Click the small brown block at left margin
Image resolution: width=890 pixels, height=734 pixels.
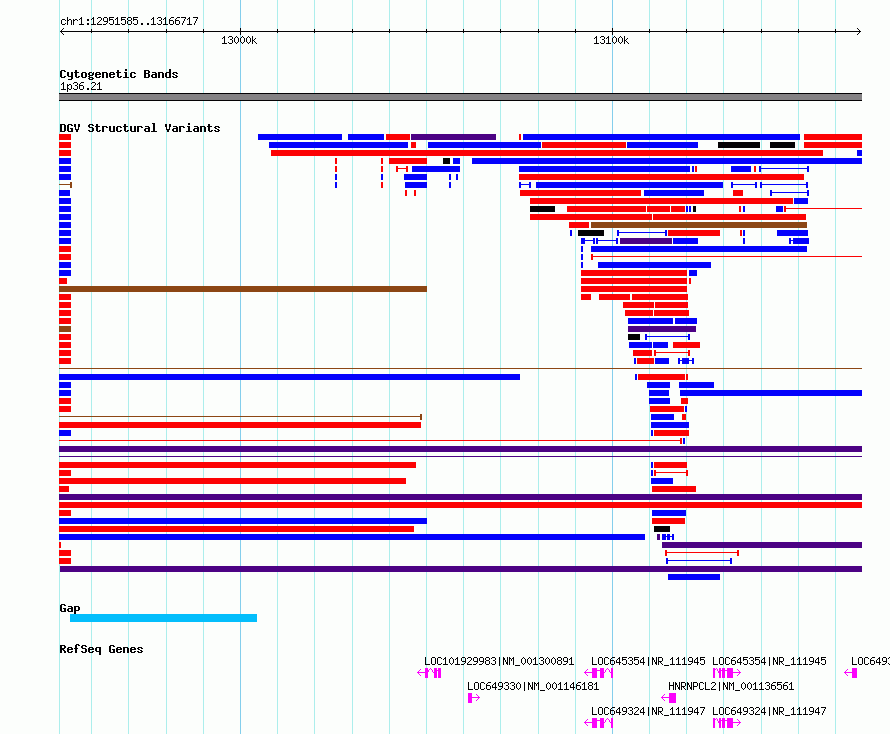click(65, 329)
